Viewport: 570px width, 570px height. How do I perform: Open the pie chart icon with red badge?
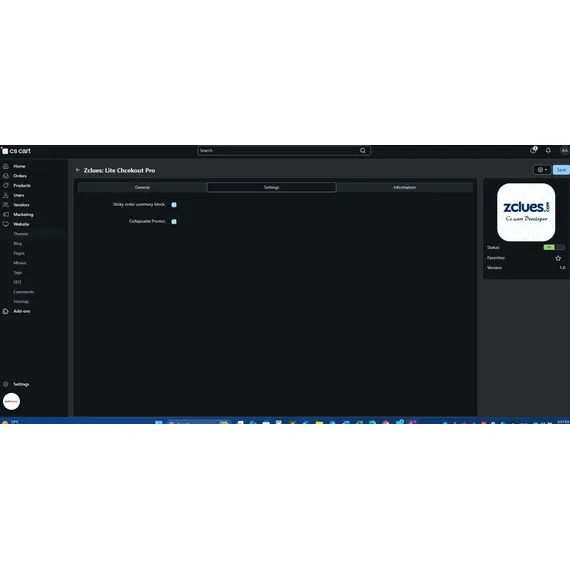pyautogui.click(x=533, y=150)
